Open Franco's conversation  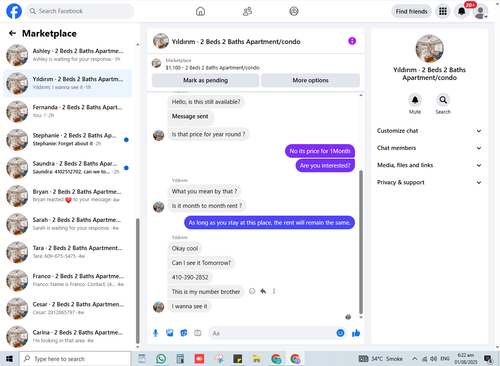[67, 280]
